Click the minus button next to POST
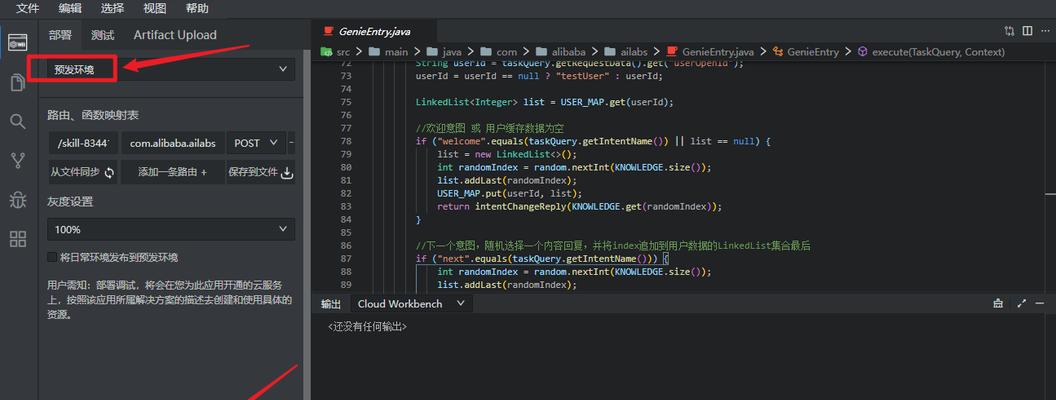1056x400 pixels. 291,143
